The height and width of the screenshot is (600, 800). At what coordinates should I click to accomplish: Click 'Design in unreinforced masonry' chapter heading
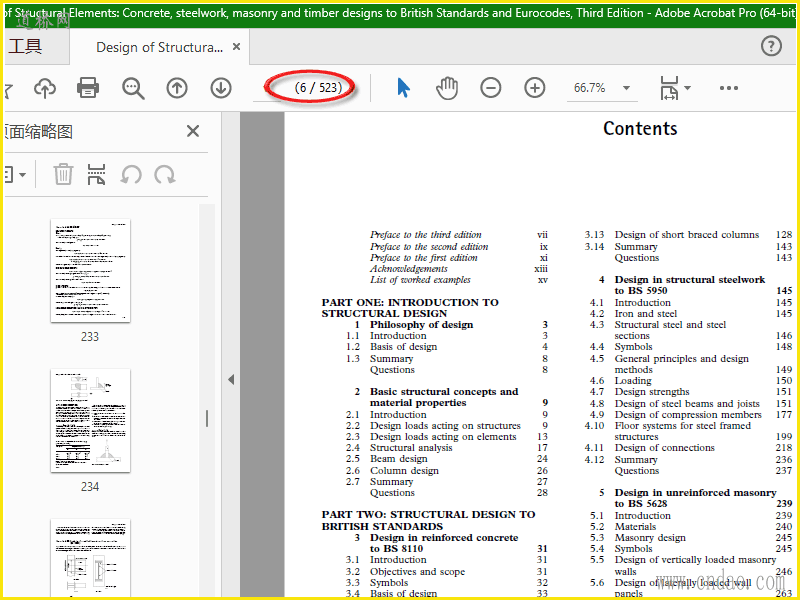click(x=695, y=493)
